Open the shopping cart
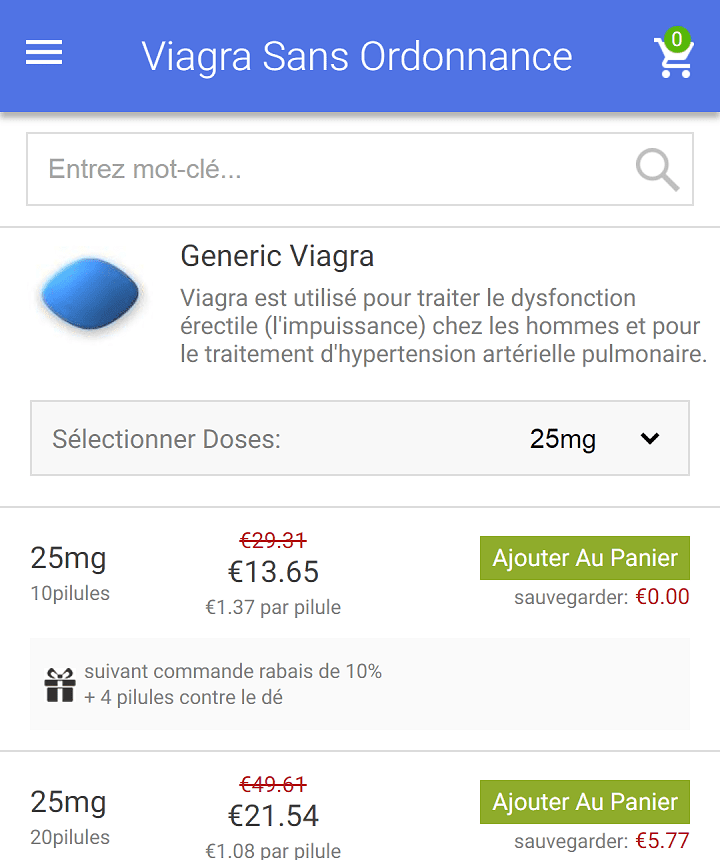Image resolution: width=720 pixels, height=860 pixels. 673,57
